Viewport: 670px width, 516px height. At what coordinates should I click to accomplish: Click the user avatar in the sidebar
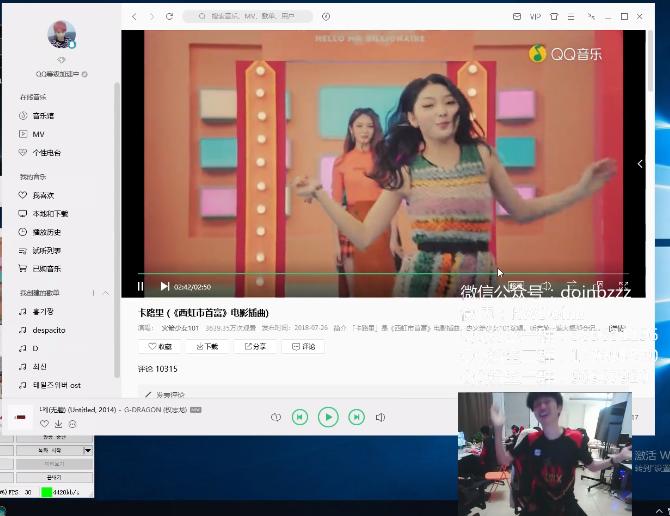(x=61, y=34)
